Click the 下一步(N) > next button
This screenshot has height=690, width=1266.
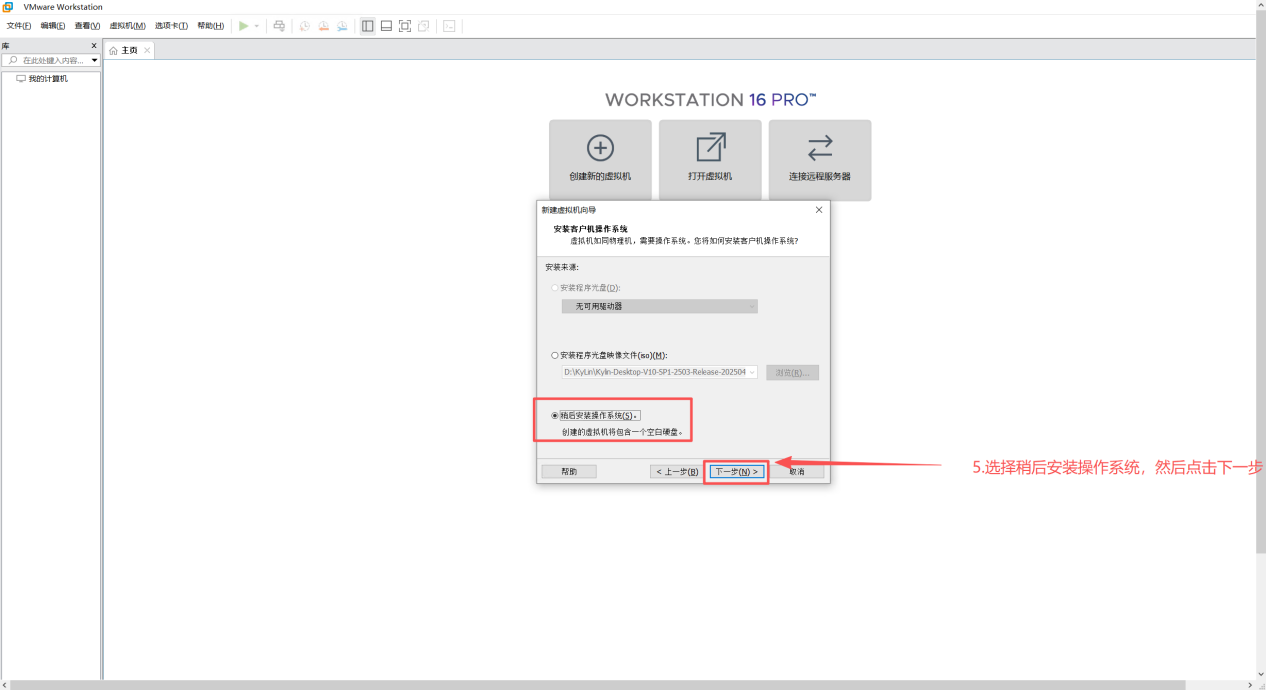coord(736,471)
